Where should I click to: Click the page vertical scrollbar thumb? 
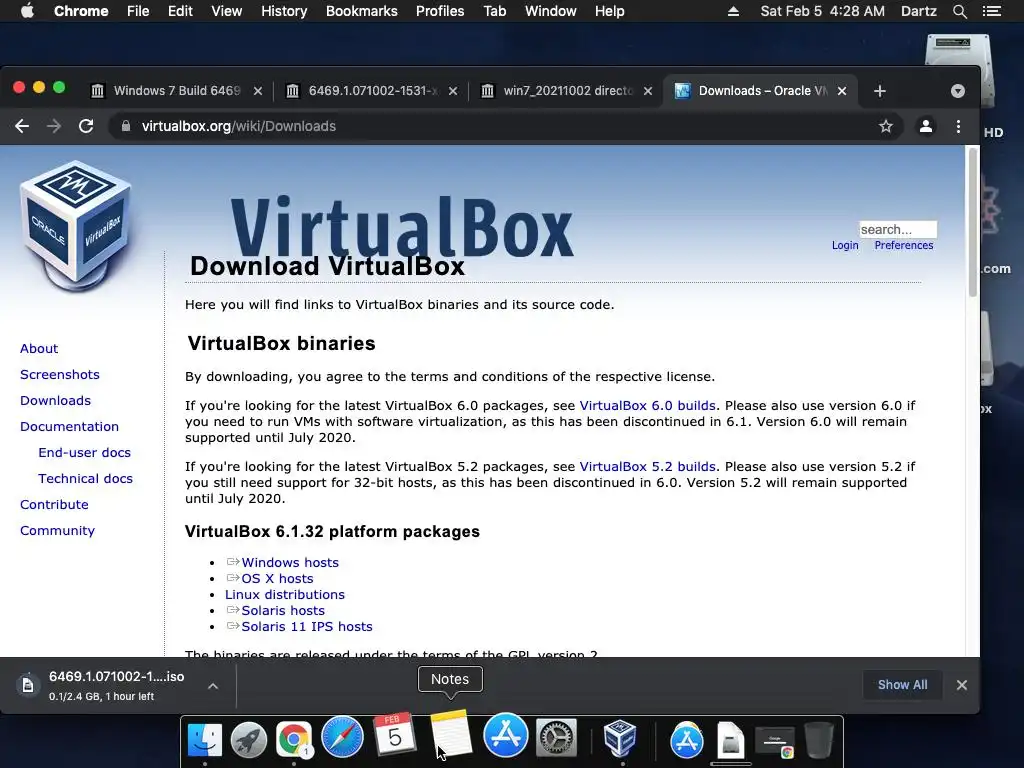tap(973, 222)
